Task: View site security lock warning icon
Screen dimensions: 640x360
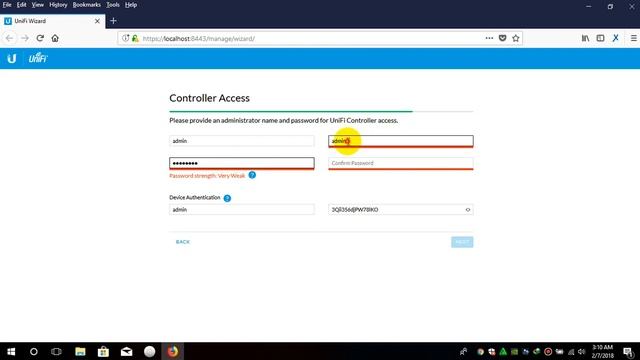Action: click(135, 38)
